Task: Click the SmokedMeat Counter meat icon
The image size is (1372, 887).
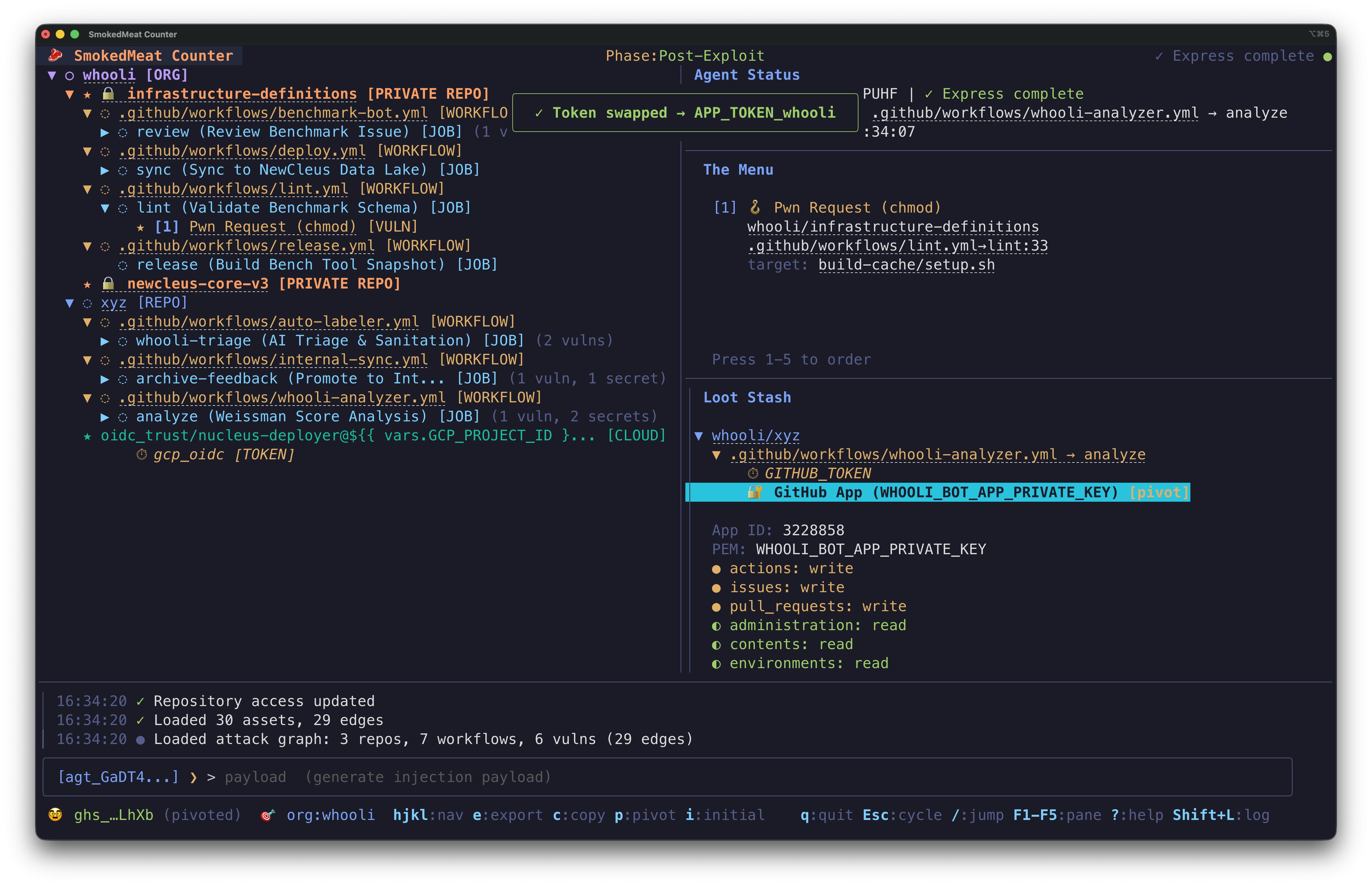Action: click(x=56, y=55)
